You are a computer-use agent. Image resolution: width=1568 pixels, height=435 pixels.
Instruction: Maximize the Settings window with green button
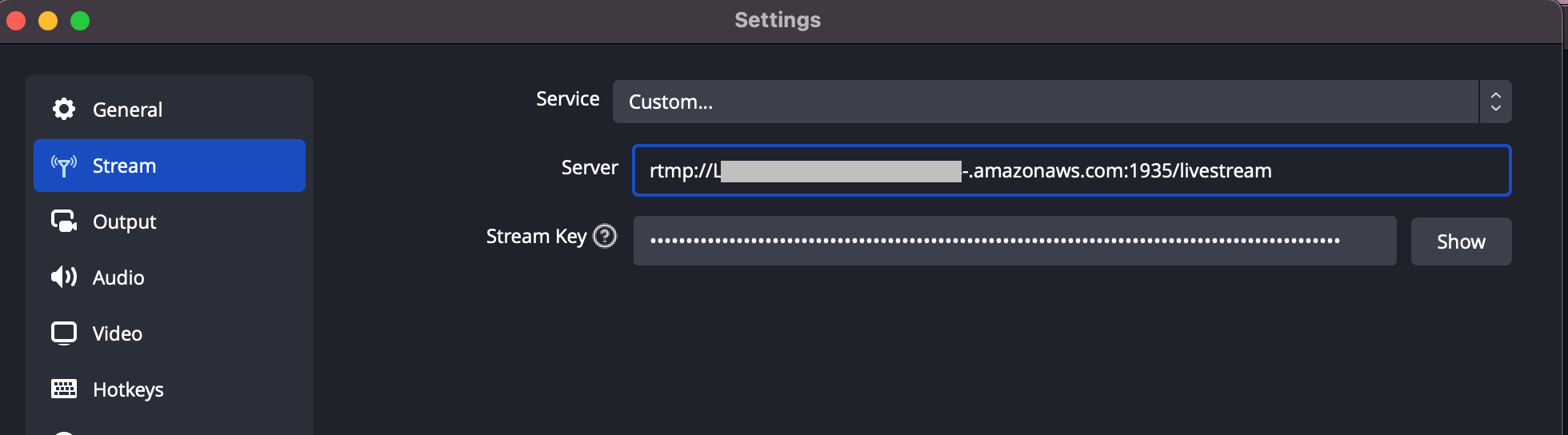(80, 21)
